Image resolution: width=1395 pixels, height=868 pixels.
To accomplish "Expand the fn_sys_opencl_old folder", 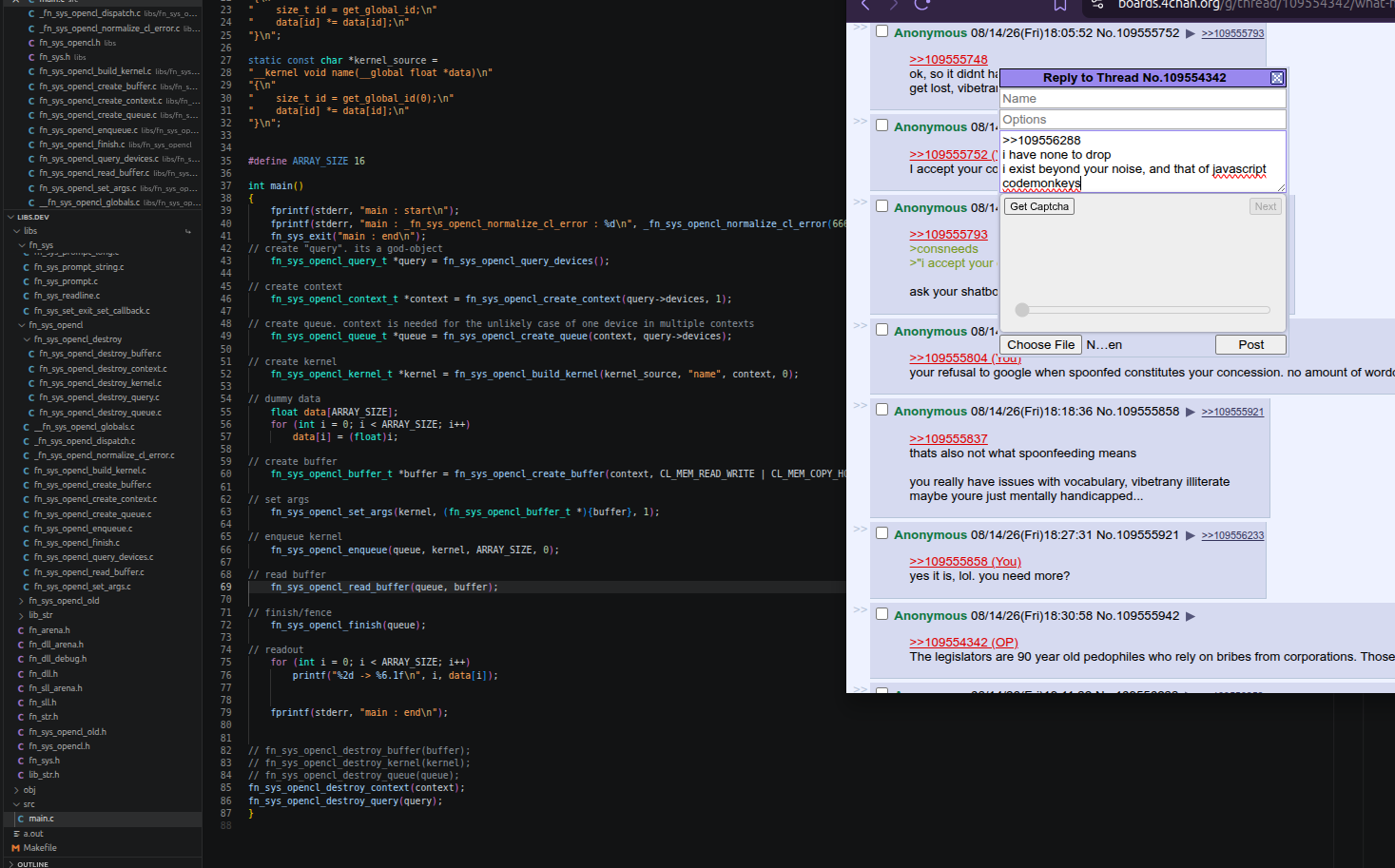I will [22, 601].
